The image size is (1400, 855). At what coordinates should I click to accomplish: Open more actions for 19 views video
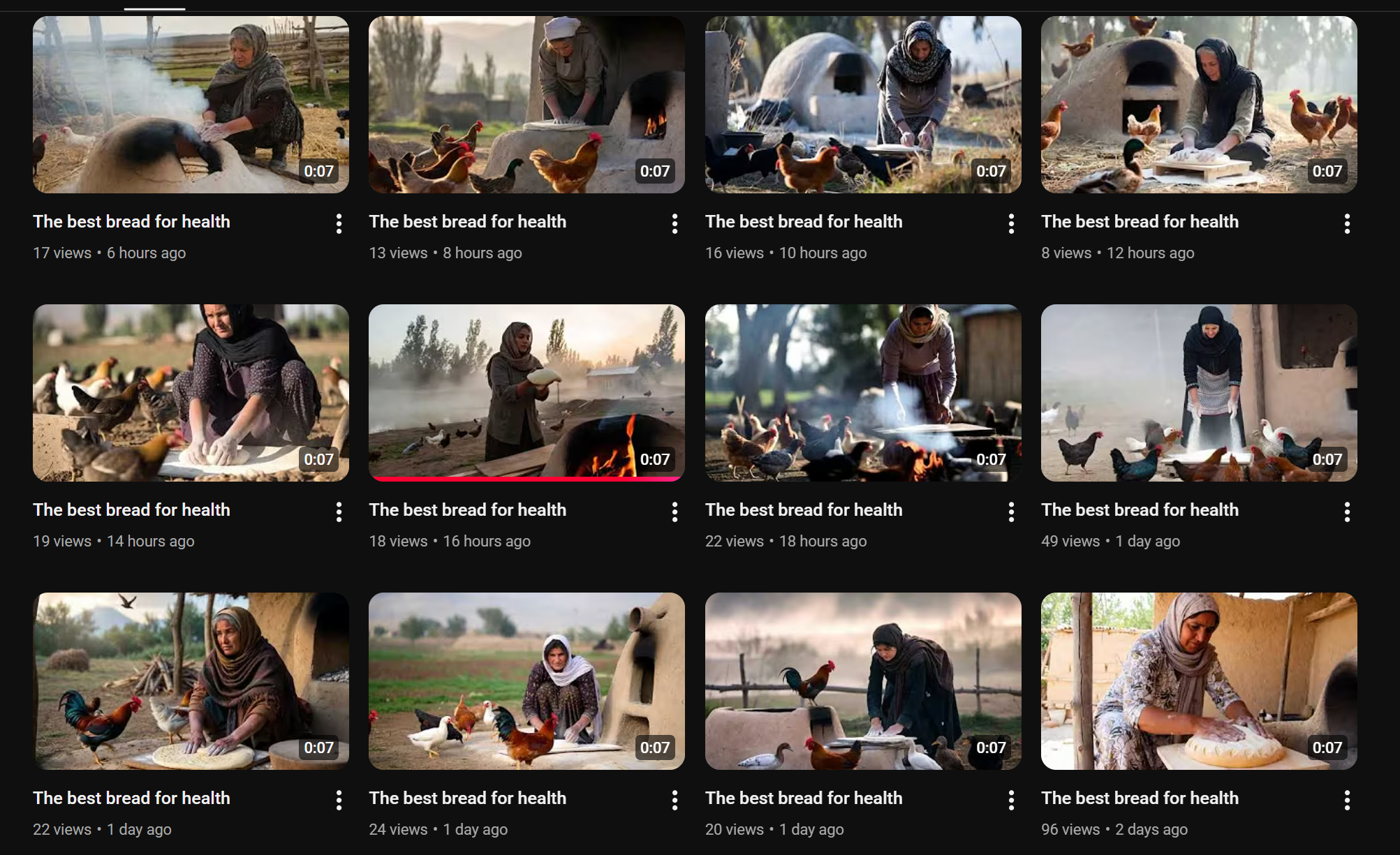coord(339,512)
